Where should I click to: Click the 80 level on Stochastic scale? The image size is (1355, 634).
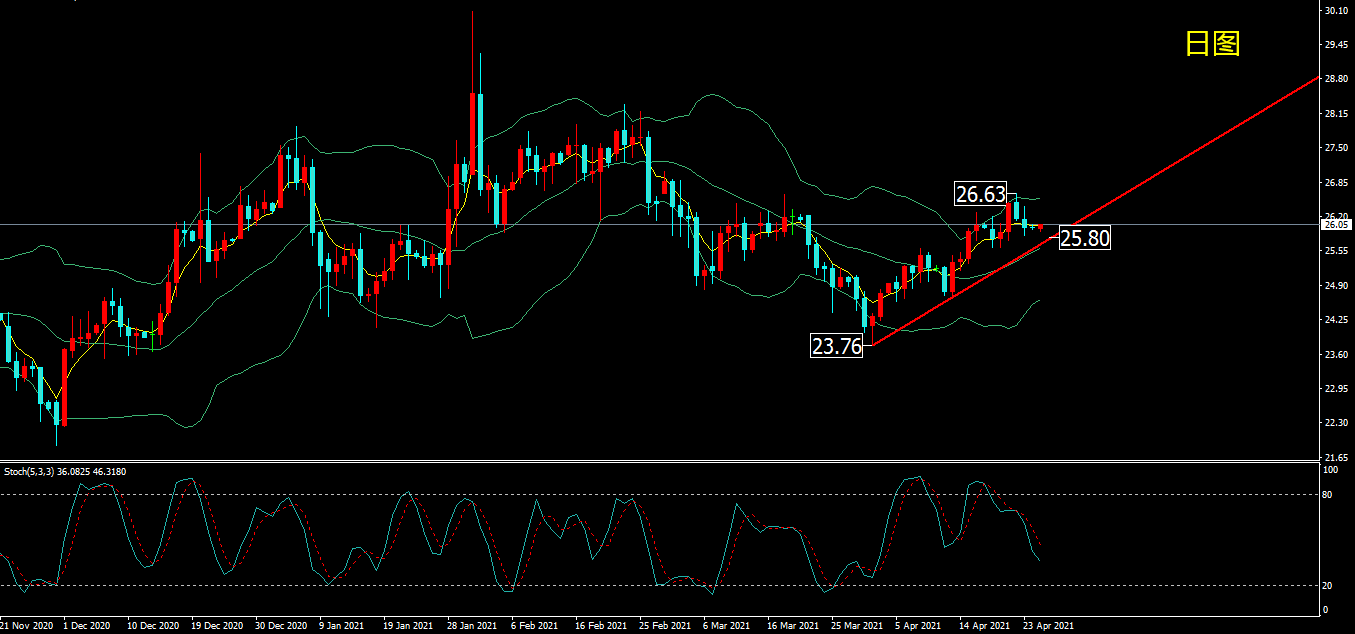[1328, 494]
